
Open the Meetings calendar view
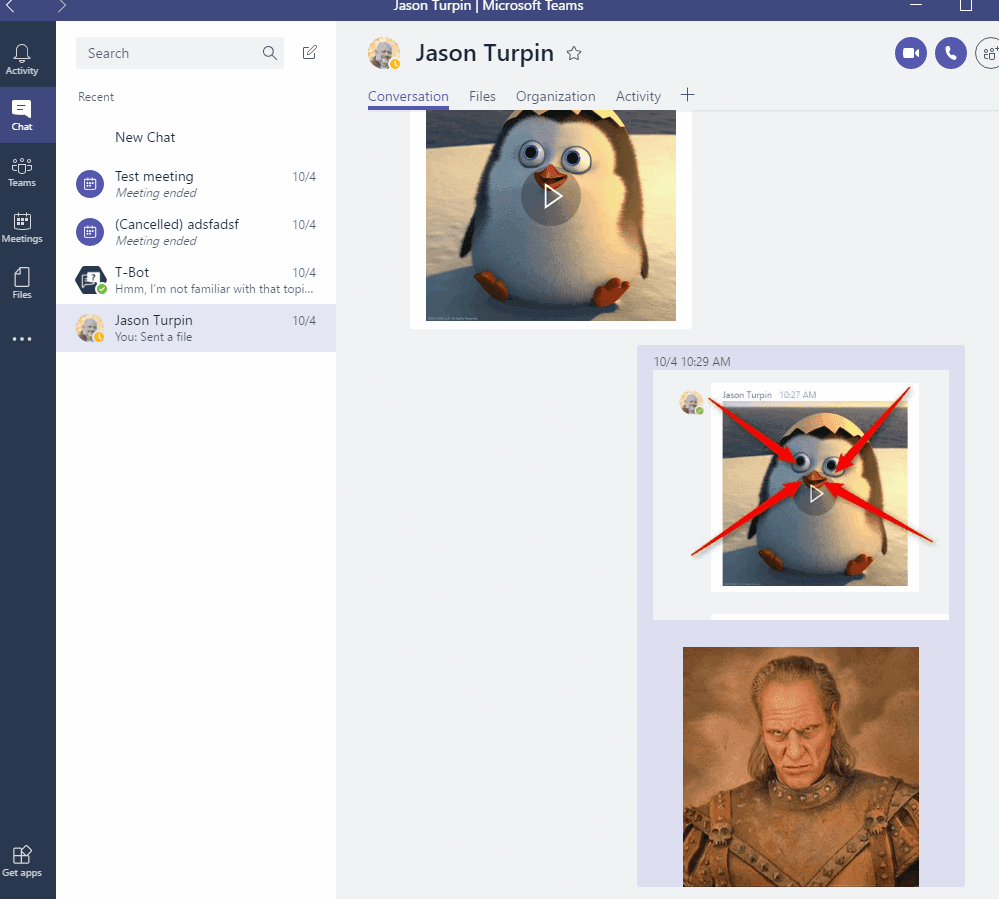click(x=22, y=228)
